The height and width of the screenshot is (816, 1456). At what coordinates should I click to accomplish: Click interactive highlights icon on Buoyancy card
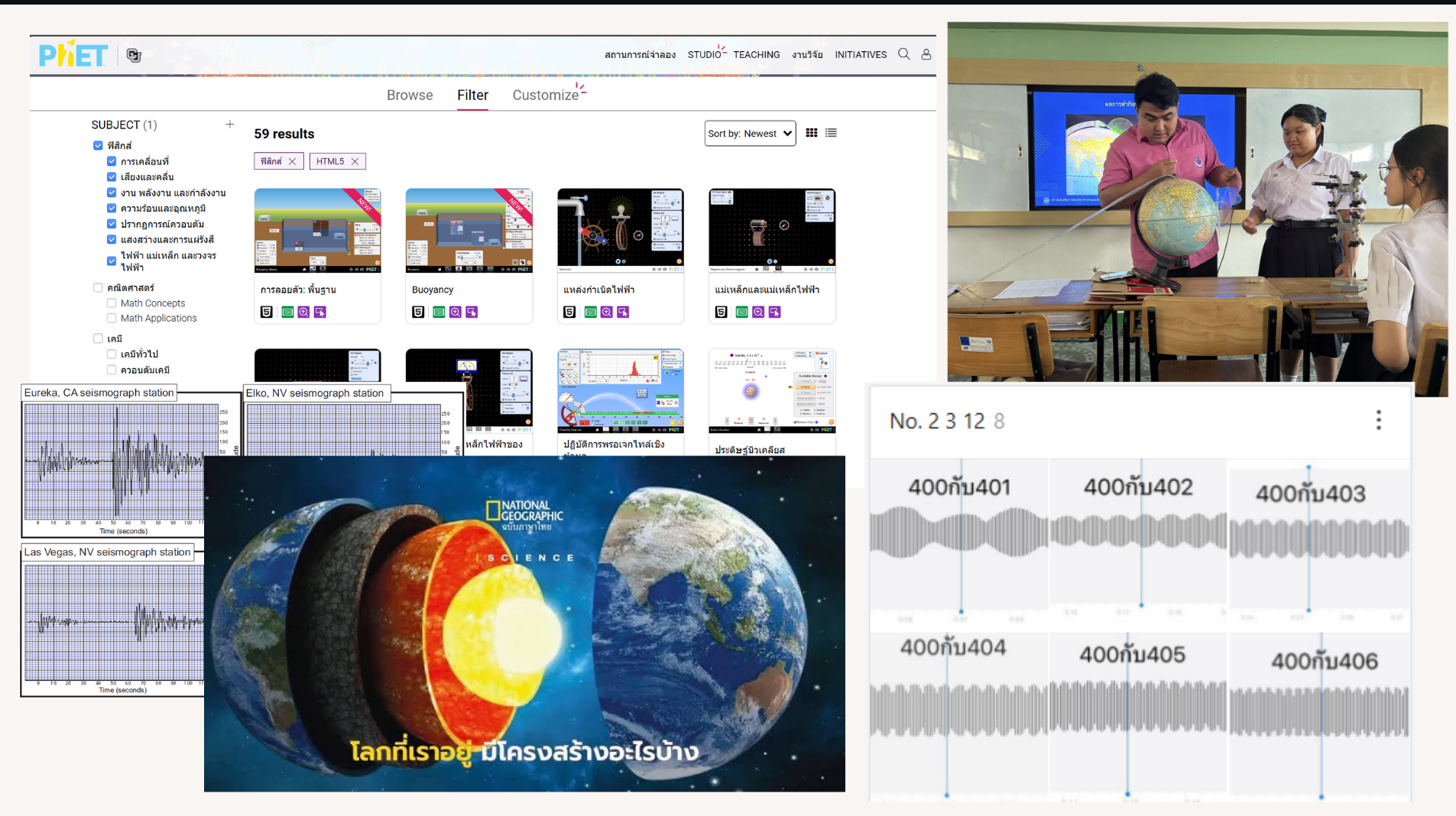pos(472,312)
